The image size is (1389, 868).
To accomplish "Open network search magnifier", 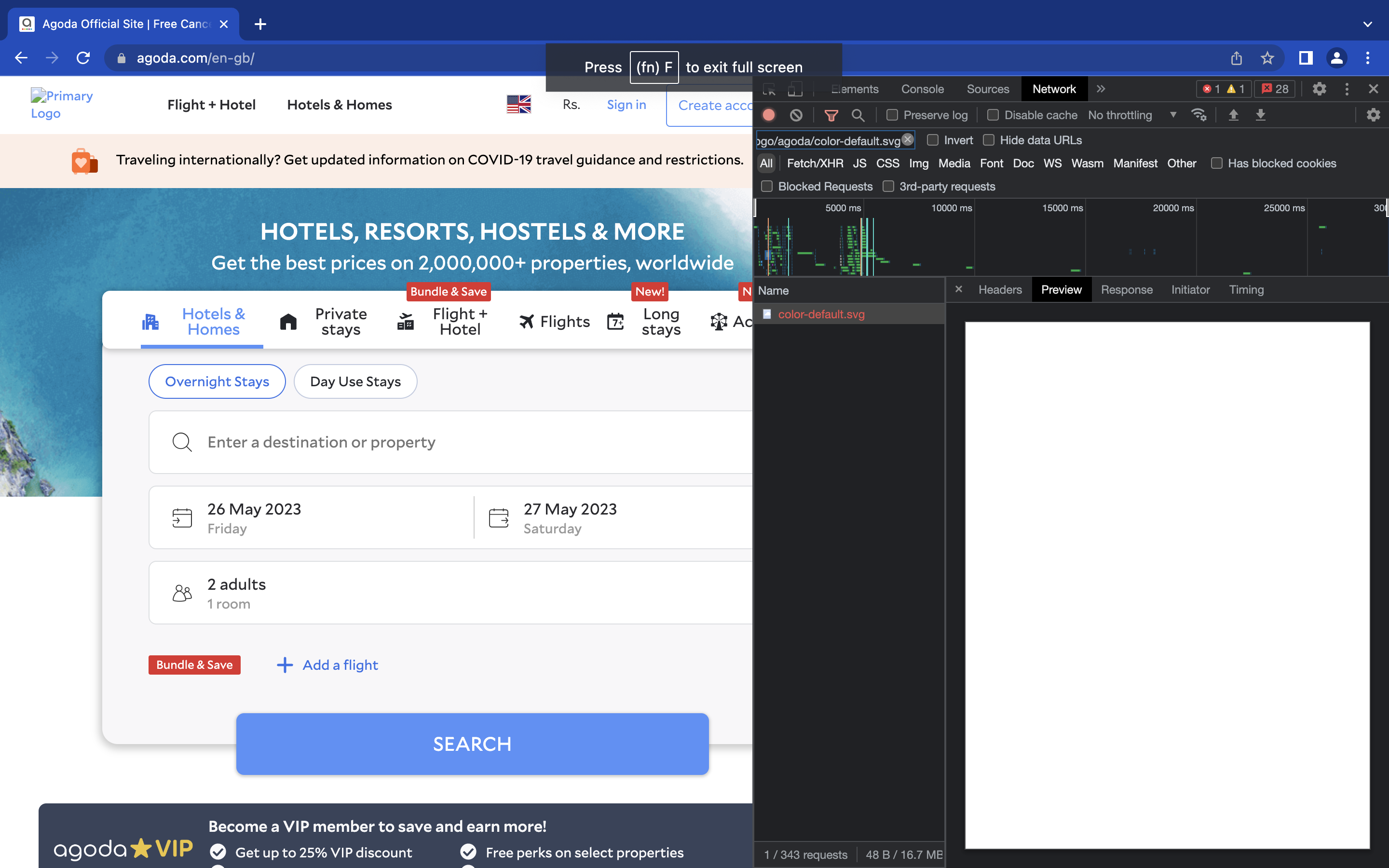I will (x=858, y=115).
